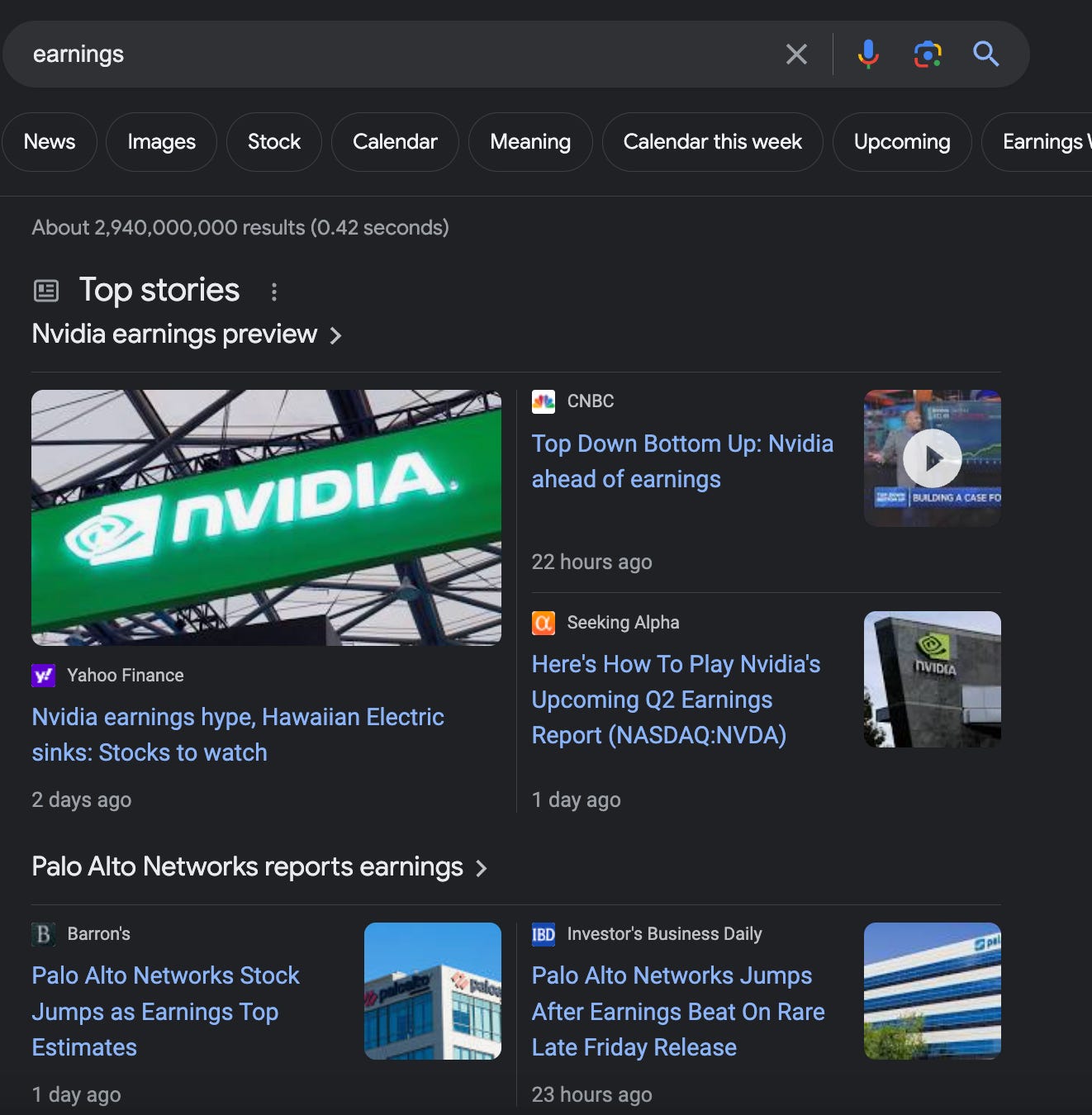The height and width of the screenshot is (1115, 1092).
Task: Select the Calendar this week chip
Action: [x=713, y=142]
